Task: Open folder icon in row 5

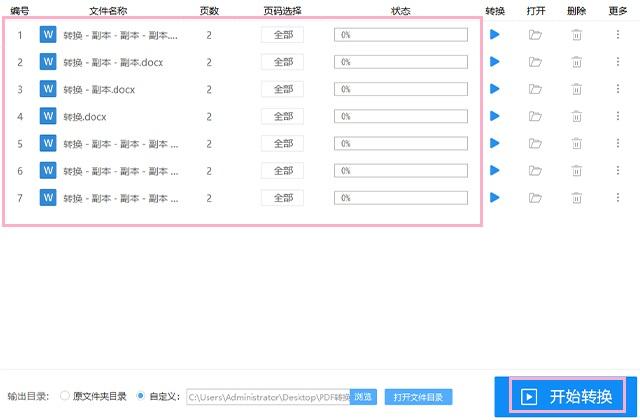Action: (535, 143)
